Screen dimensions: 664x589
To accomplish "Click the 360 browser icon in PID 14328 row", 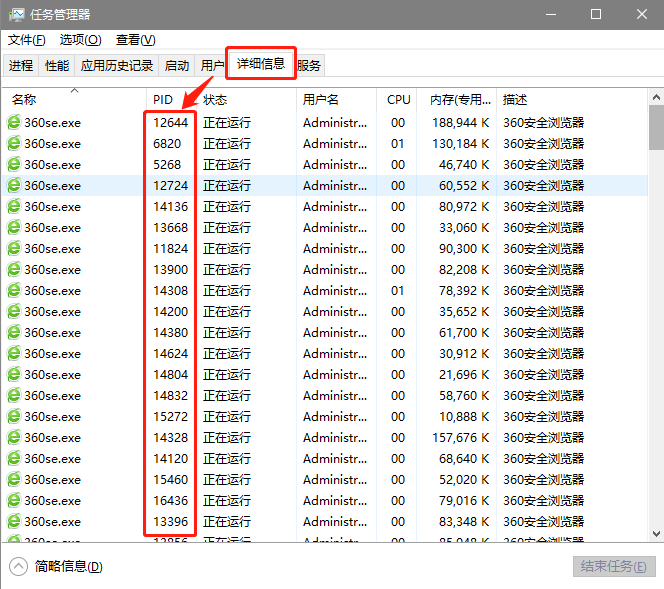I will 14,437.
